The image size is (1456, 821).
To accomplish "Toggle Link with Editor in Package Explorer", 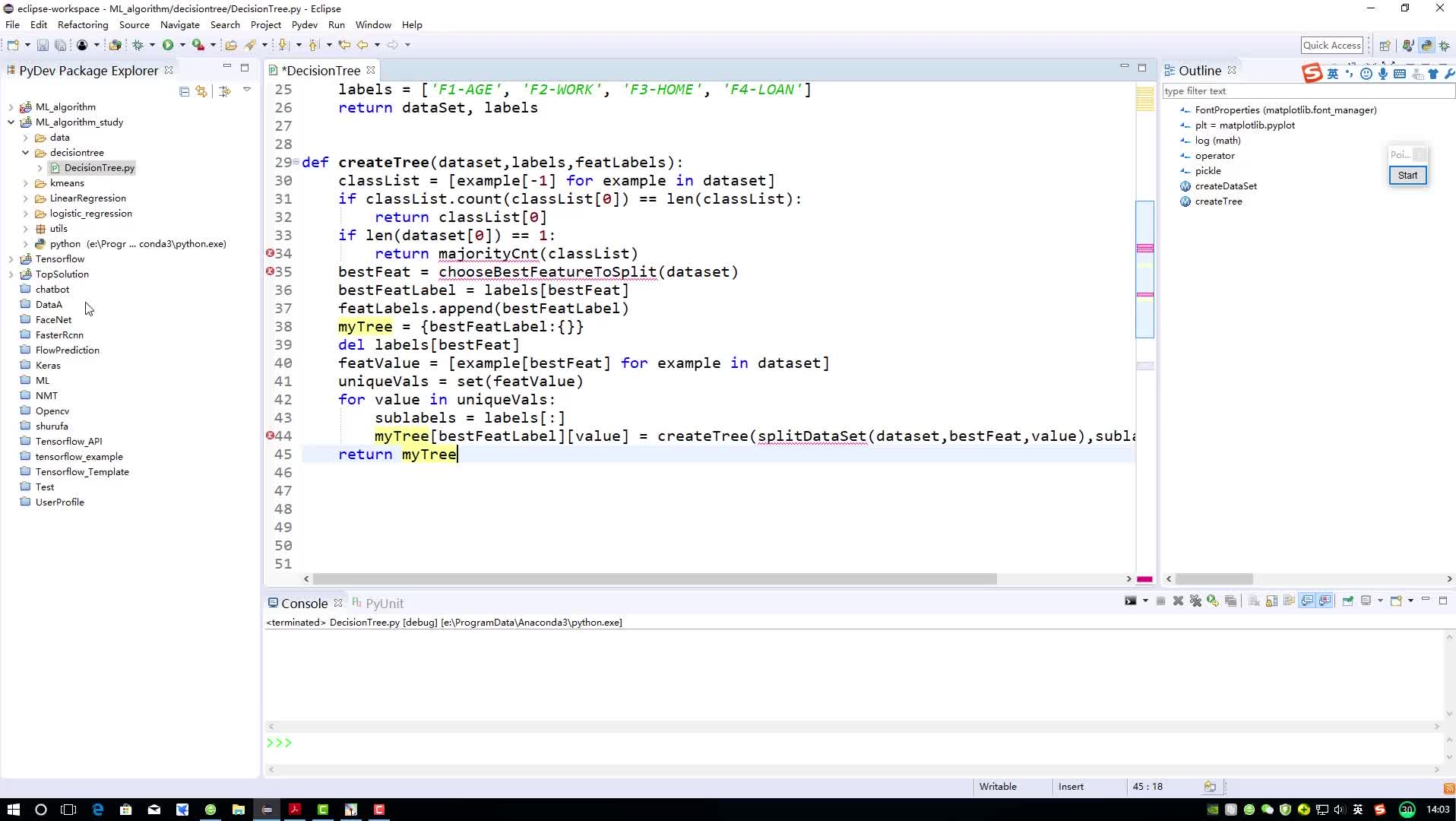I will click(201, 91).
